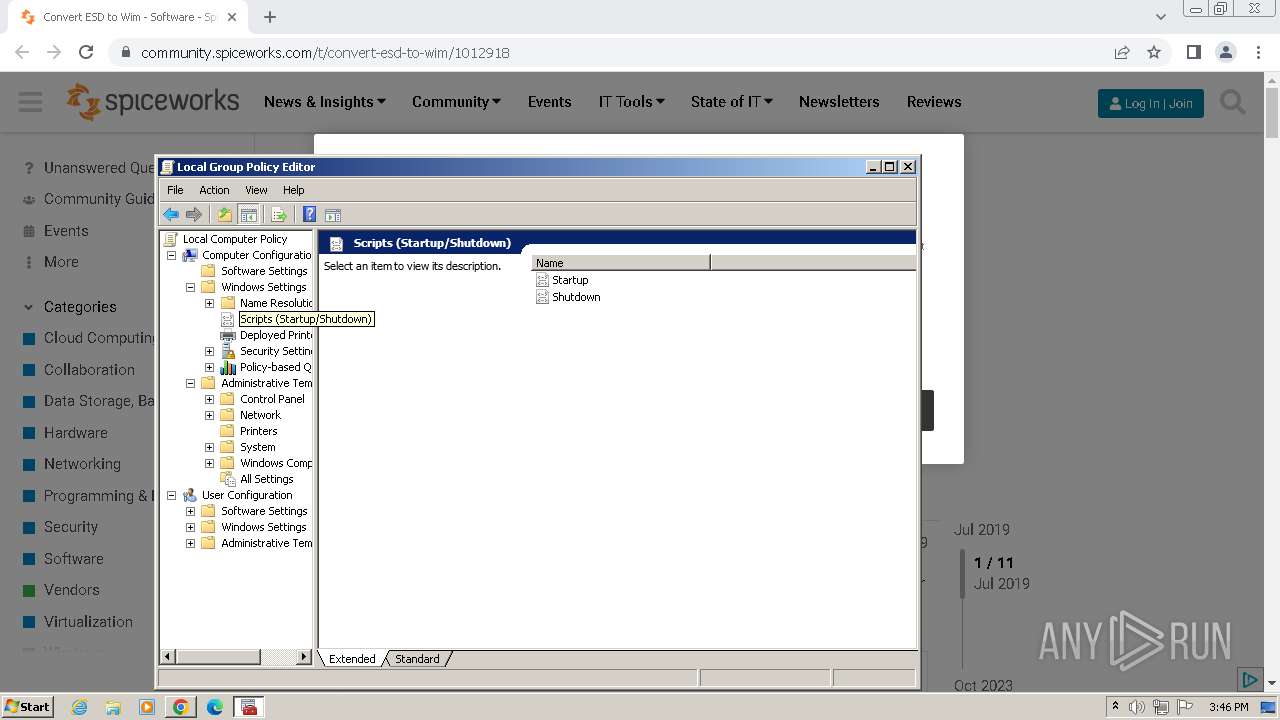Open the IT Tools dropdown
Viewport: 1280px width, 720px height.
click(x=632, y=102)
